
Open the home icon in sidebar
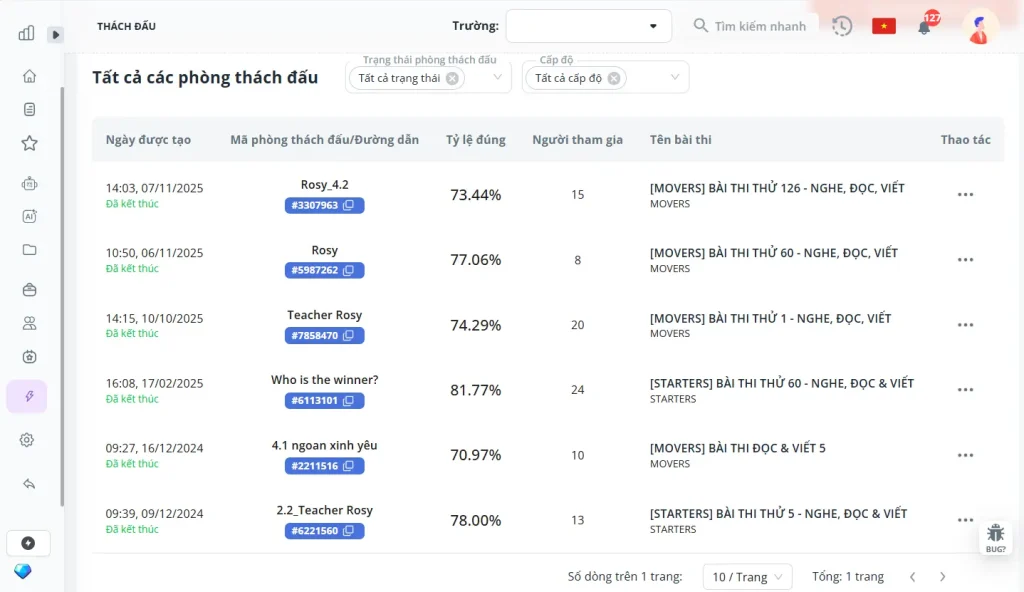point(29,76)
